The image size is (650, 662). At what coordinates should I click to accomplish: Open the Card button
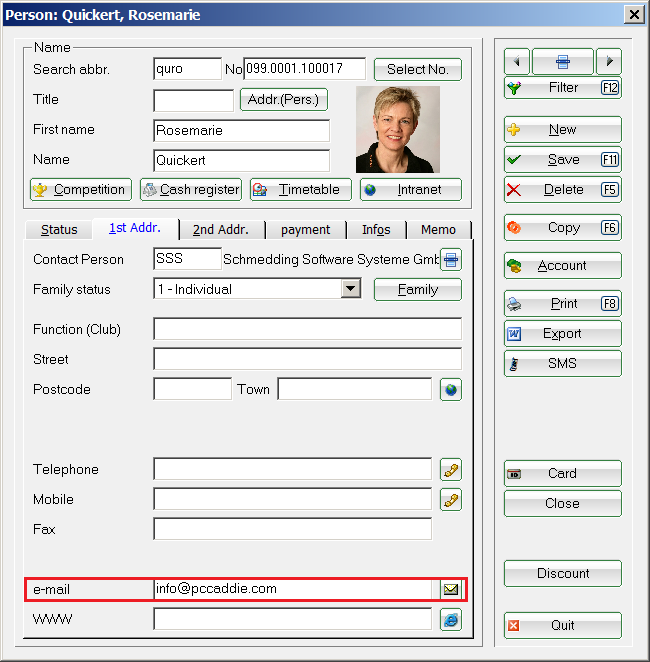(x=563, y=474)
